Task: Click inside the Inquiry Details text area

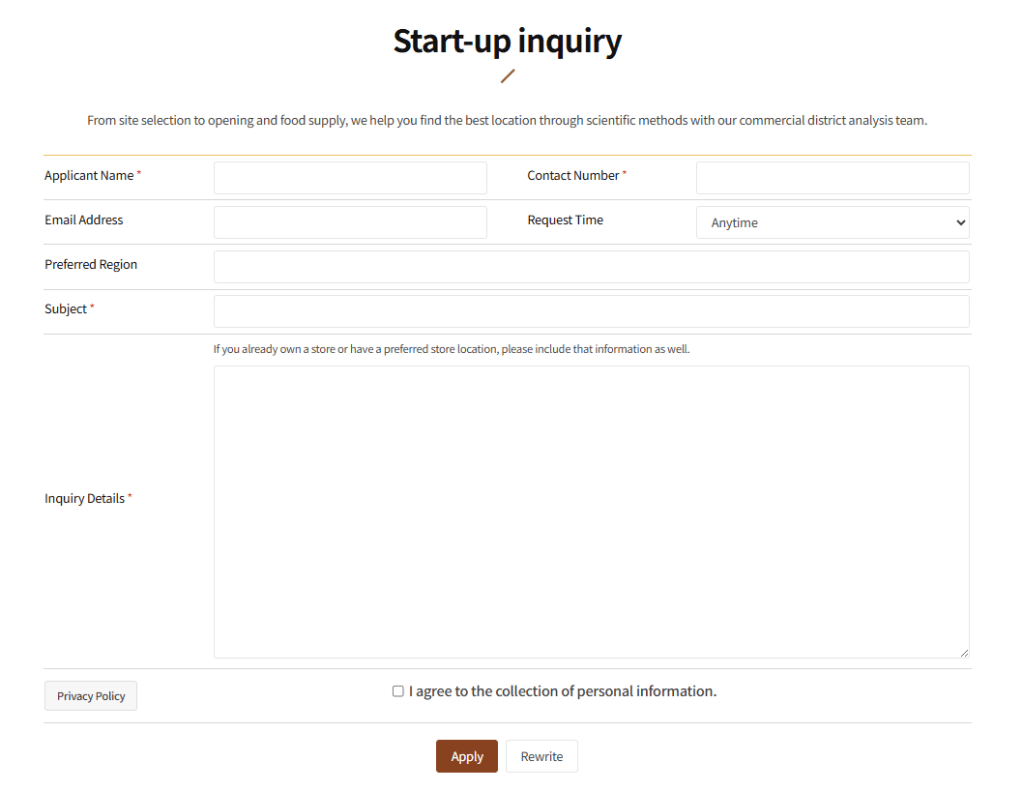Action: click(591, 511)
